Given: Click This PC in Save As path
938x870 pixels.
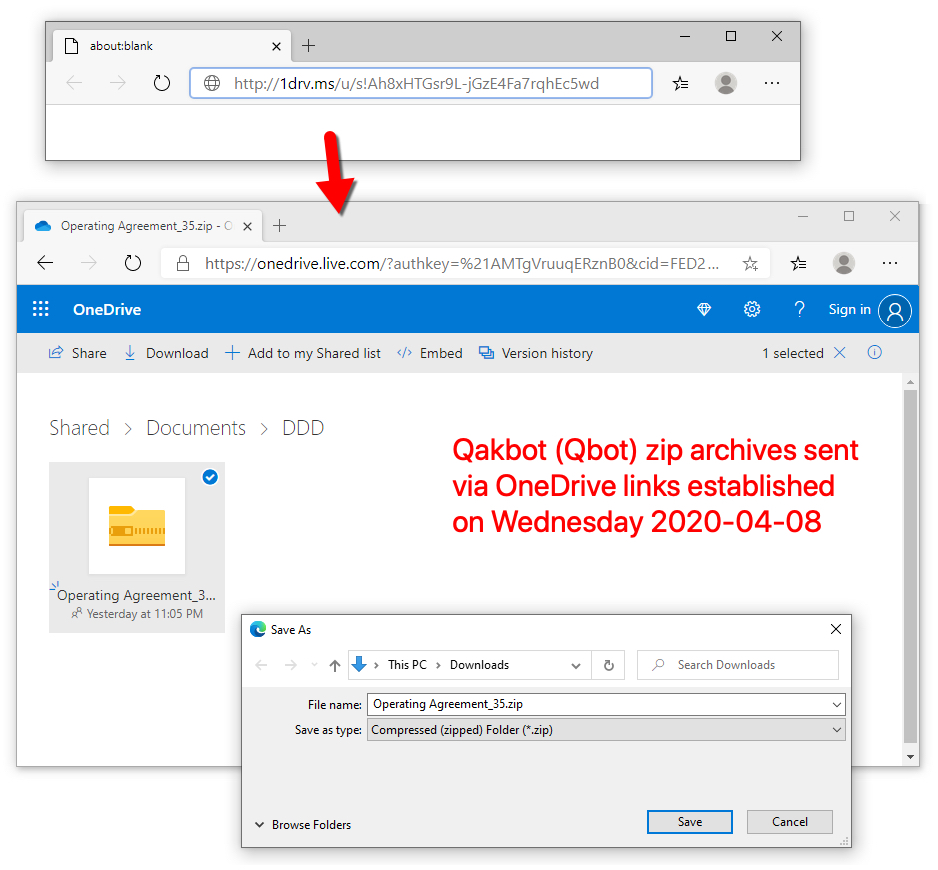Looking at the screenshot, I should point(407,665).
